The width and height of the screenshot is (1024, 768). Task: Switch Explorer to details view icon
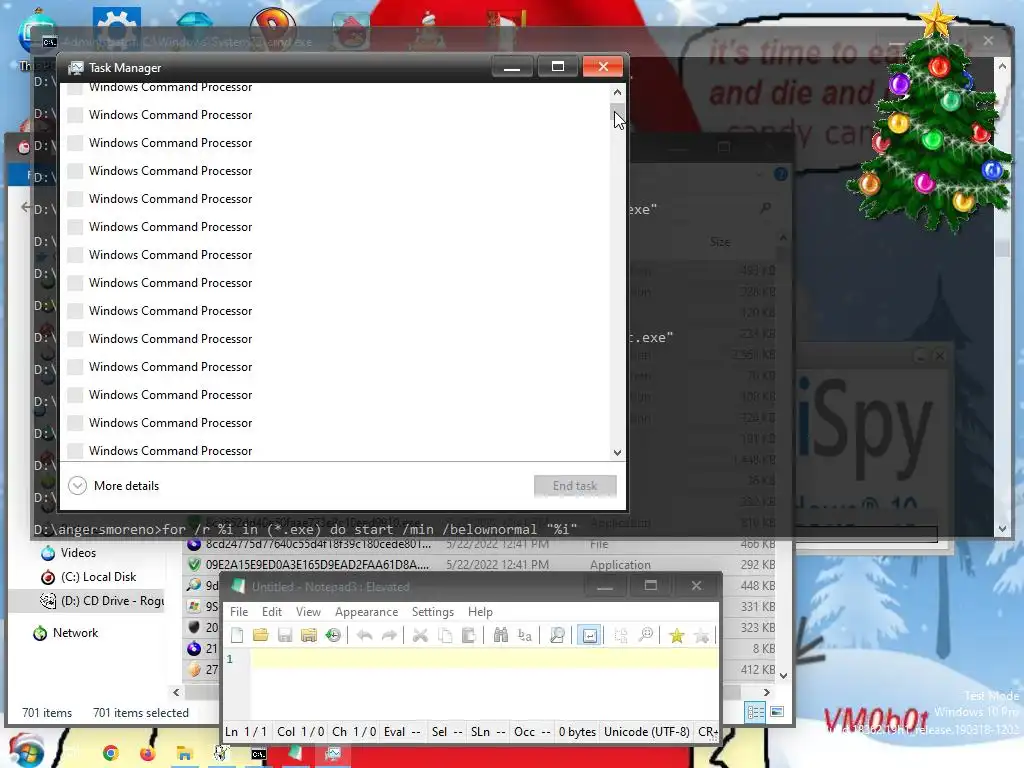pyautogui.click(x=756, y=712)
